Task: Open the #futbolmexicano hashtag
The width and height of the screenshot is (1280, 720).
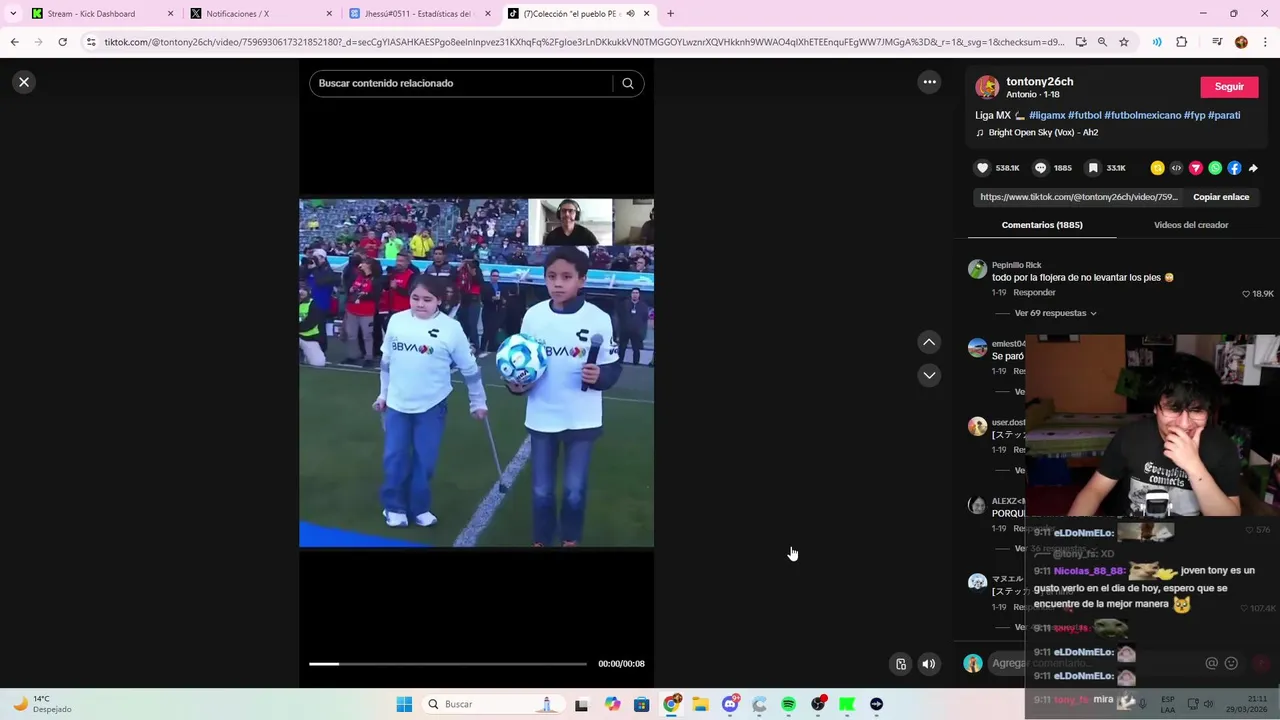Action: point(1142,115)
